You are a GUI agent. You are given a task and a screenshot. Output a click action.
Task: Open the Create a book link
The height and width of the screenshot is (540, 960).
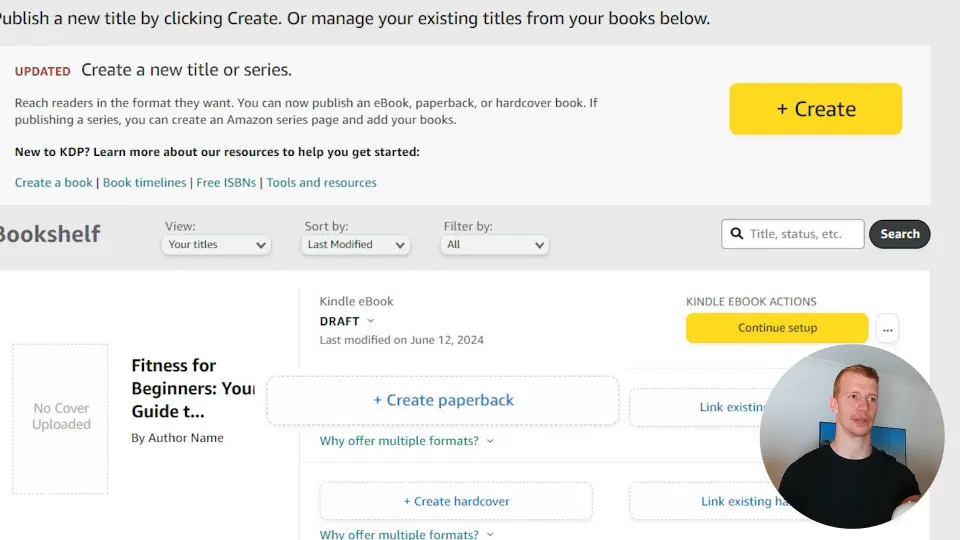coord(53,182)
